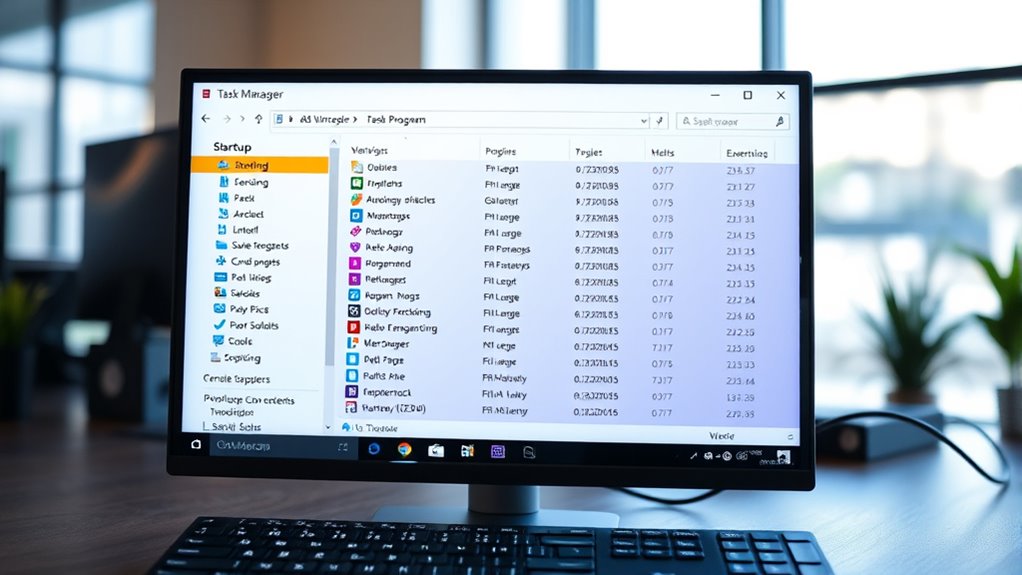The width and height of the screenshot is (1022, 575).
Task: Sort by the Enertiog column header
Action: (x=745, y=152)
